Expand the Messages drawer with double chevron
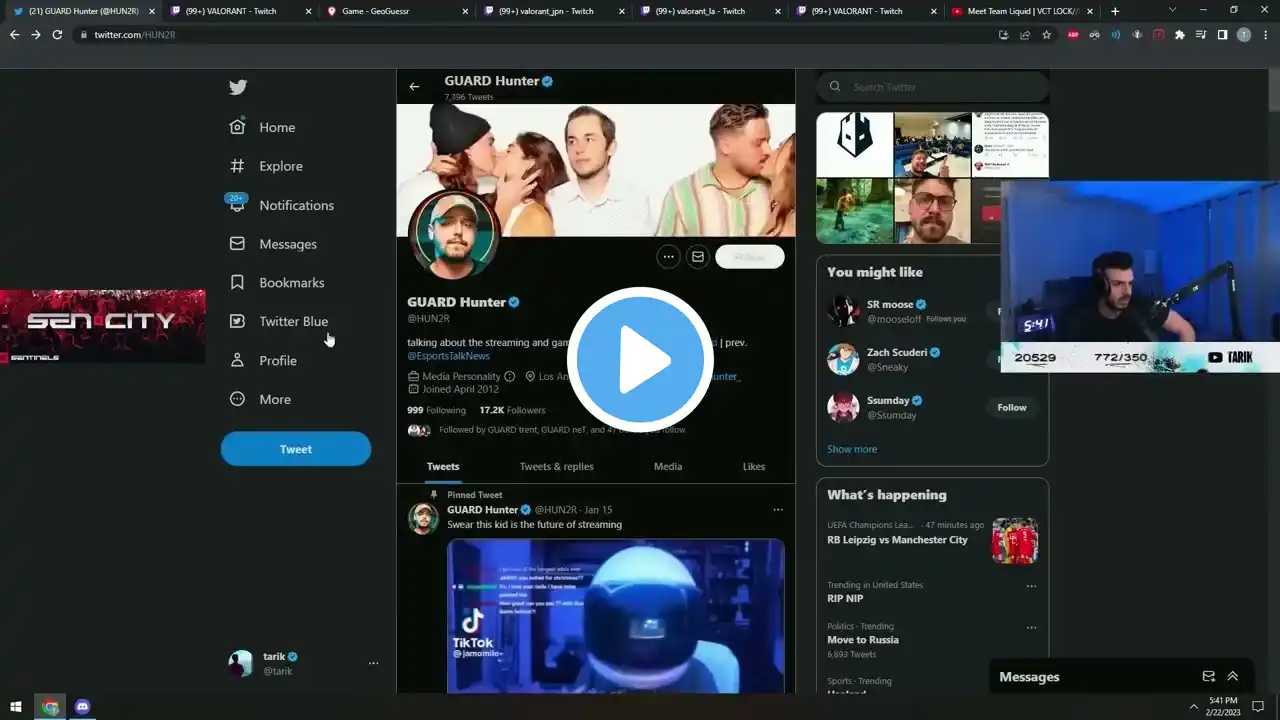 pos(1233,677)
